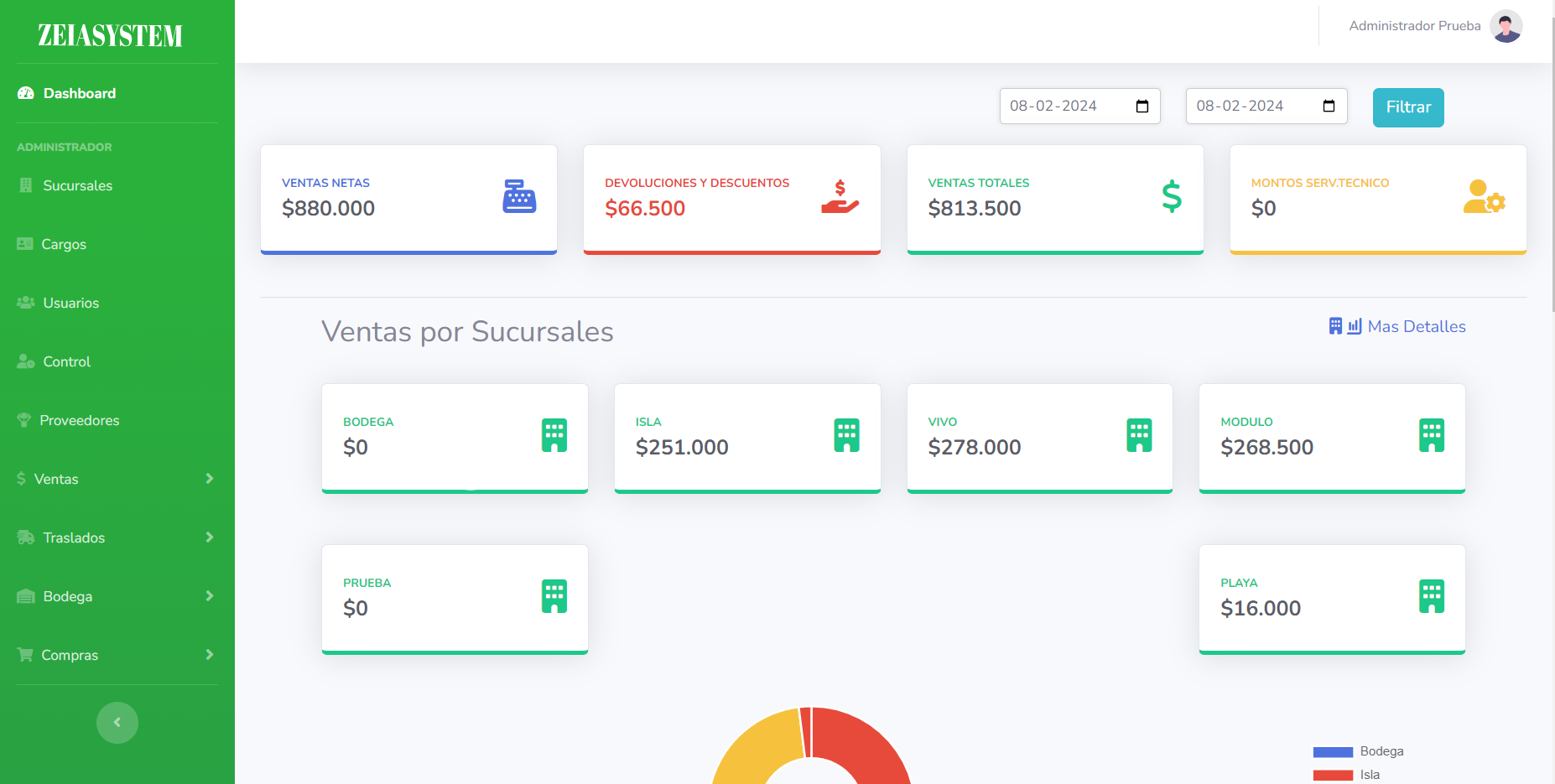Click the bar chart icon beside Mas Detalles
Viewport: 1555px width, 784px height.
(1354, 325)
